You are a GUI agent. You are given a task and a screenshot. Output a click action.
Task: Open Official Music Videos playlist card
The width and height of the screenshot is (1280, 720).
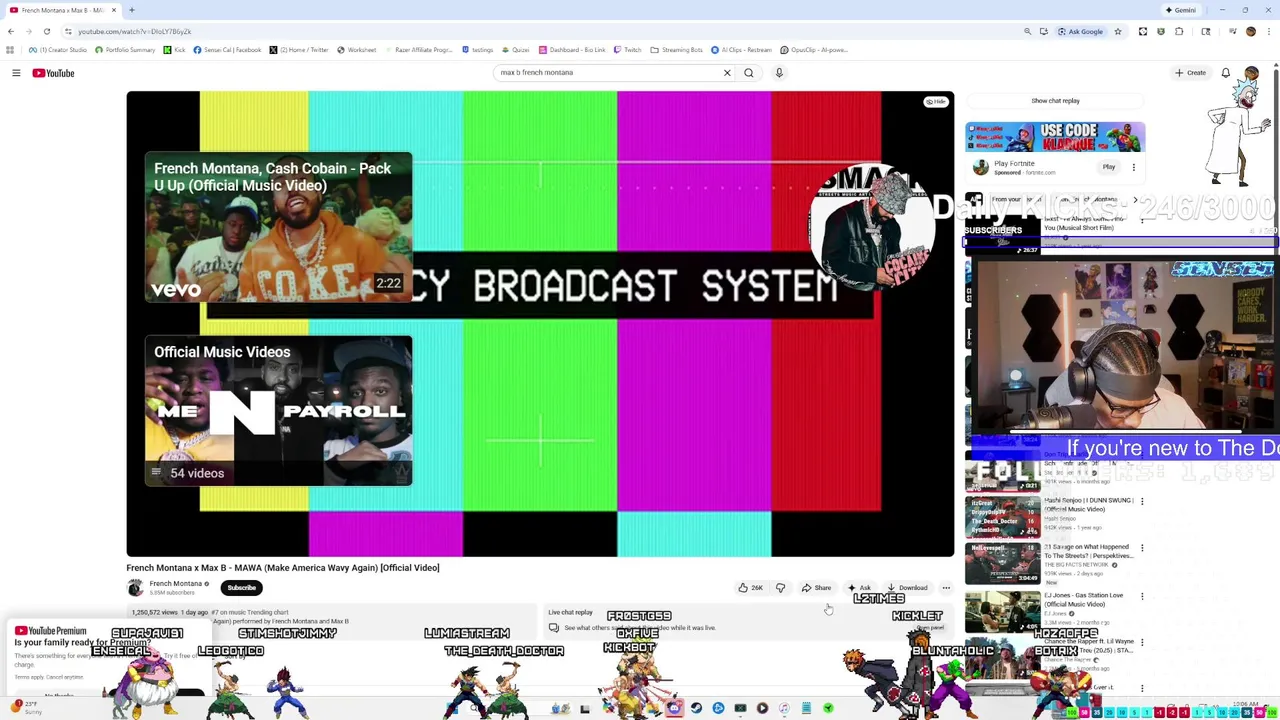[x=278, y=411]
